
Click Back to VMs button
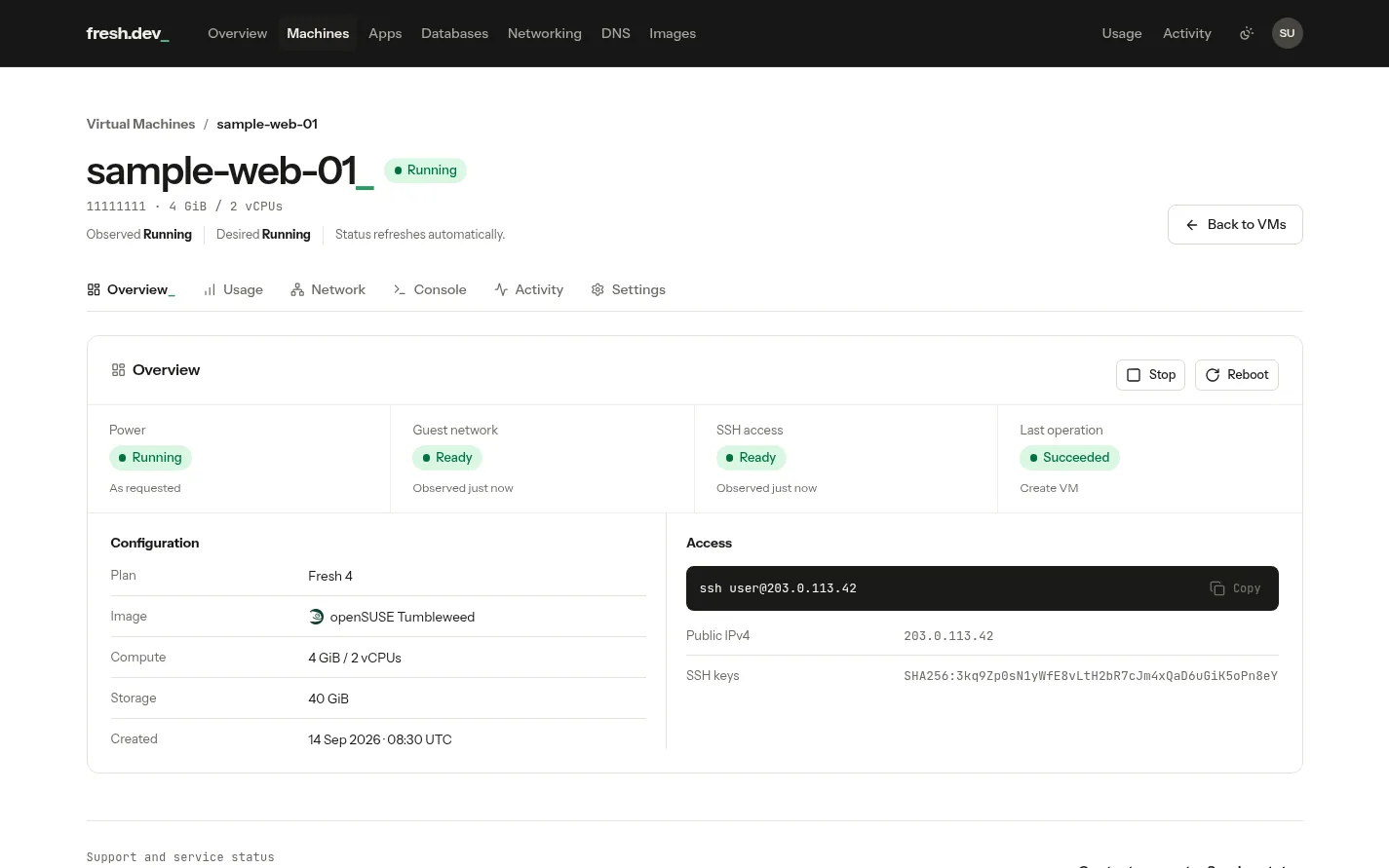click(x=1235, y=225)
